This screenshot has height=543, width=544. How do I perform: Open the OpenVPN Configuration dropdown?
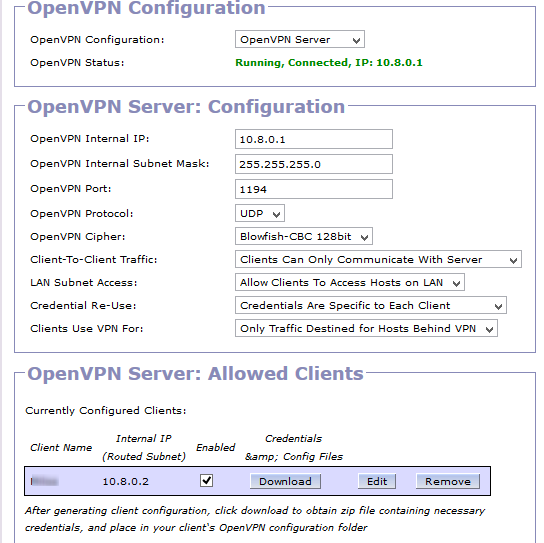pyautogui.click(x=300, y=39)
